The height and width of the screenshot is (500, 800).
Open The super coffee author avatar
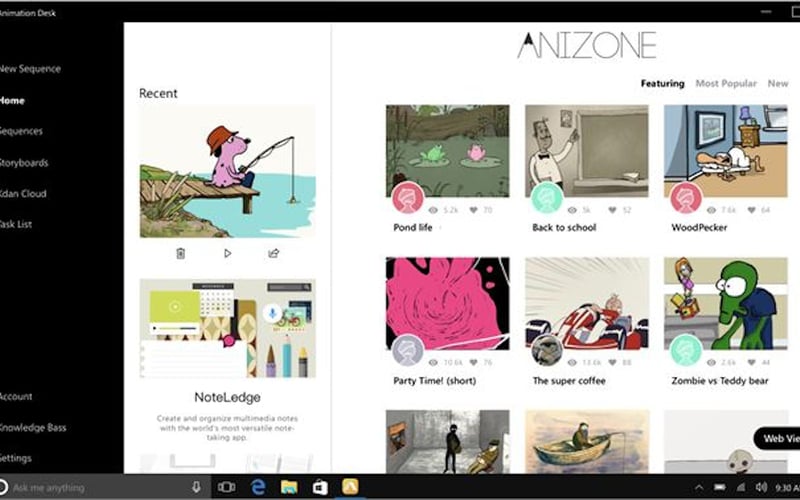547,351
